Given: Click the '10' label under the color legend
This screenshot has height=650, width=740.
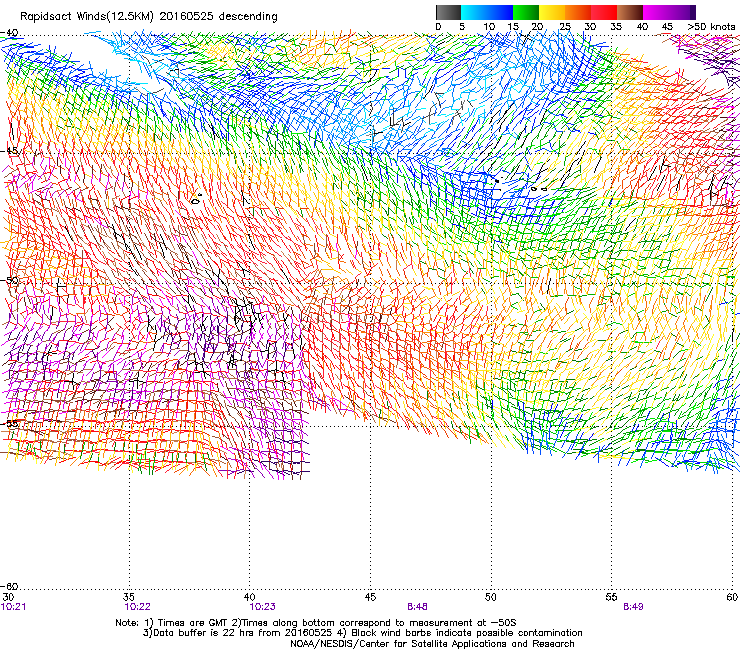Looking at the screenshot, I should click(x=489, y=27).
